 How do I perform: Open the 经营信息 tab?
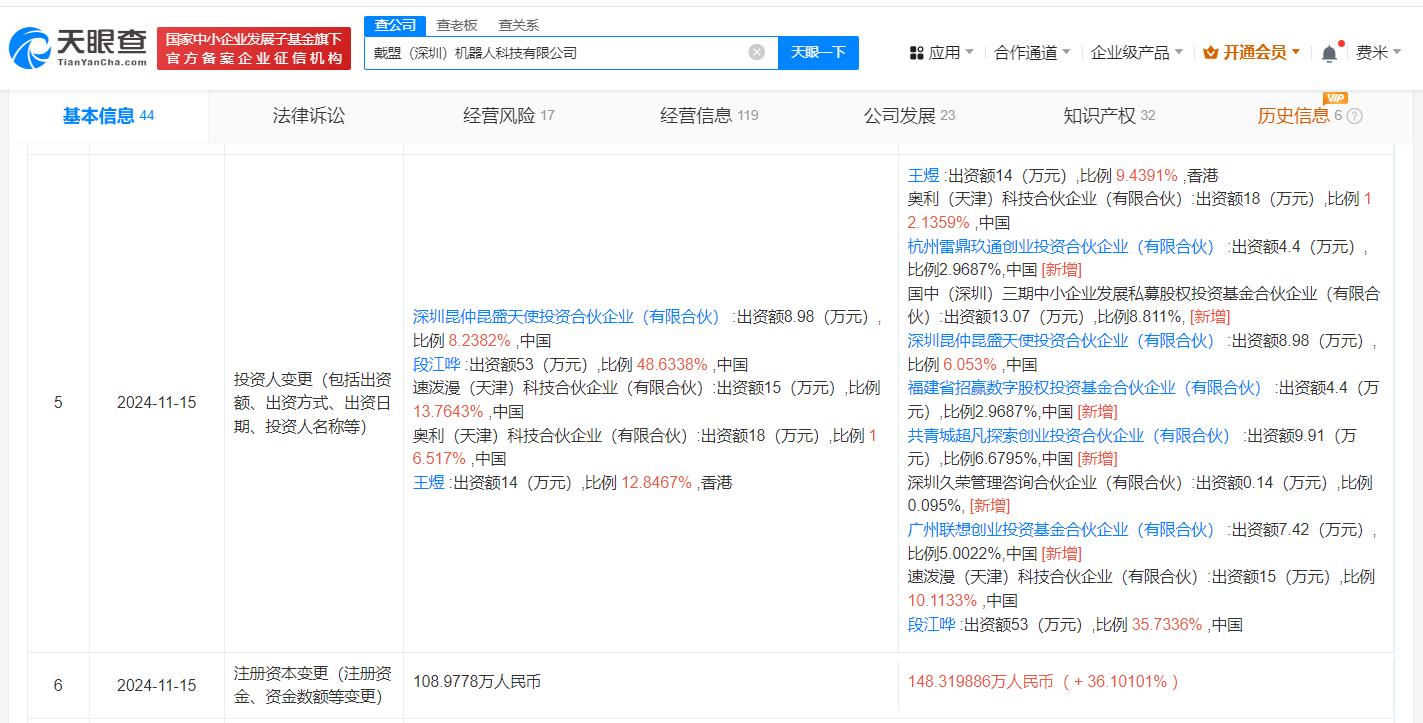click(709, 116)
